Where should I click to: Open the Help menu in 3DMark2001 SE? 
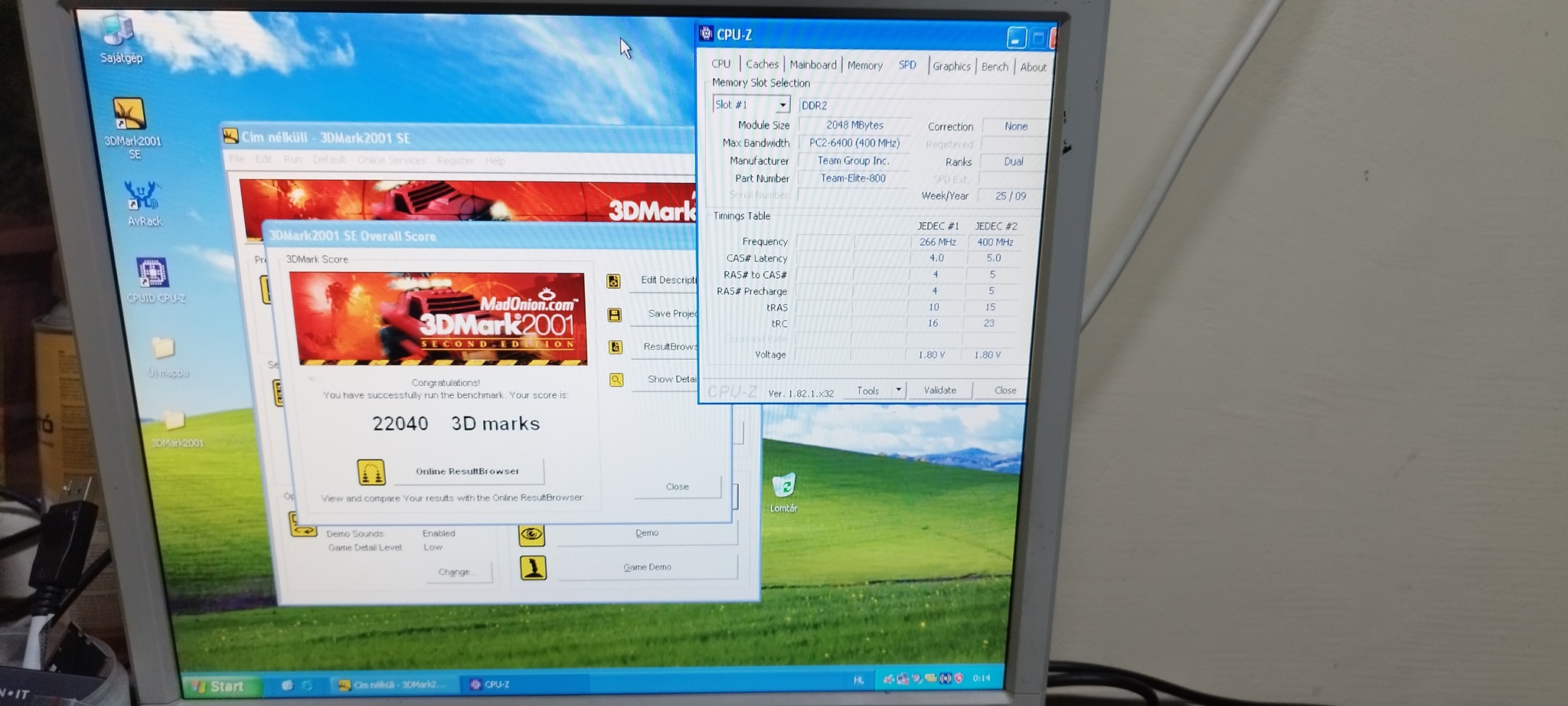(495, 161)
